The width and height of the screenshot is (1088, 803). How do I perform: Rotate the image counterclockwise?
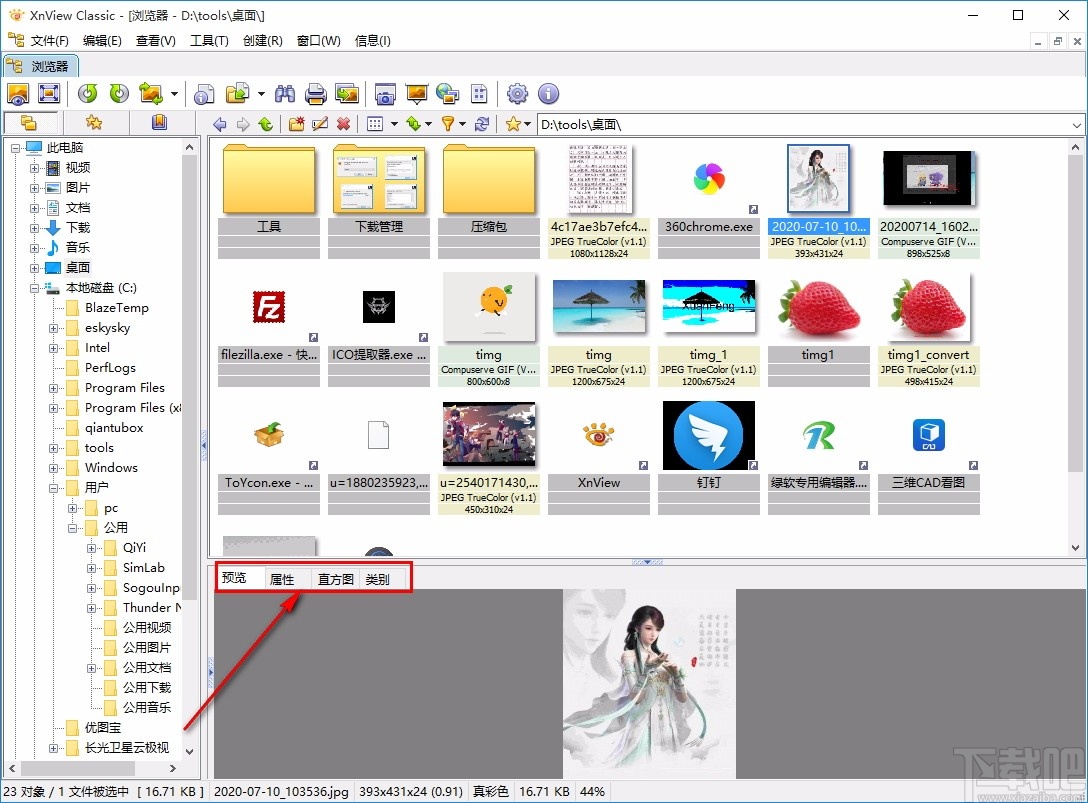click(89, 94)
